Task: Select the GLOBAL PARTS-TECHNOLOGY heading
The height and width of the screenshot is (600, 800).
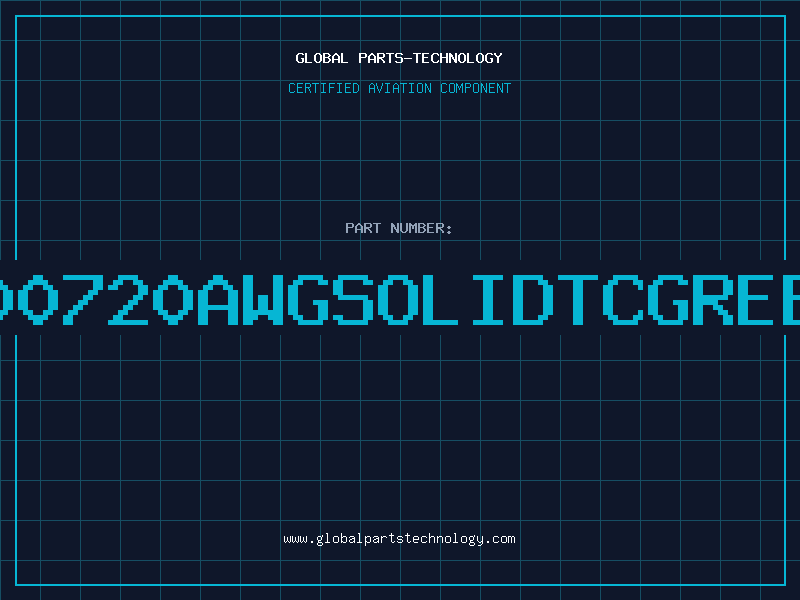Action: [x=399, y=58]
